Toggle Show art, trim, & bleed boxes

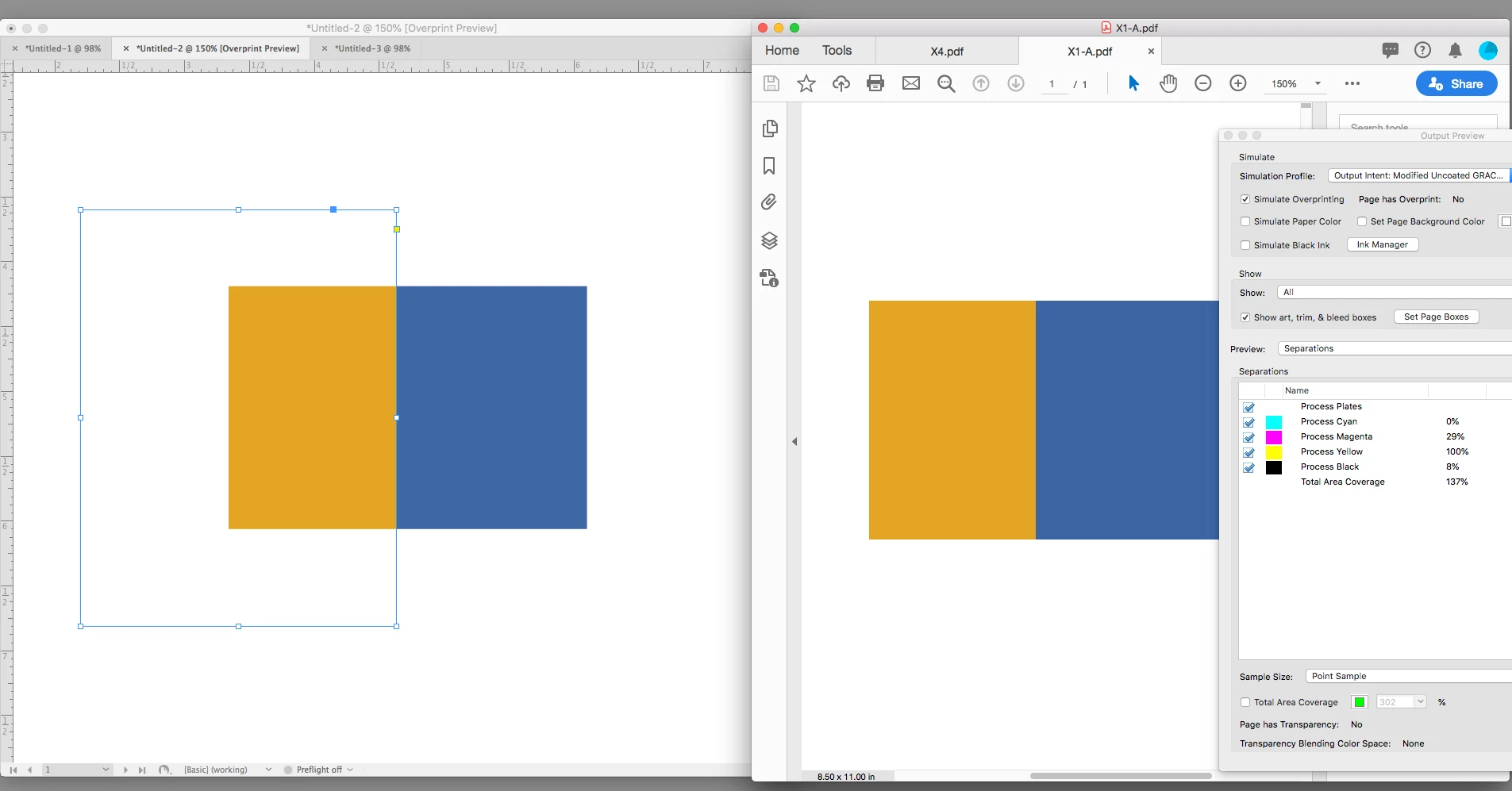[x=1245, y=317]
